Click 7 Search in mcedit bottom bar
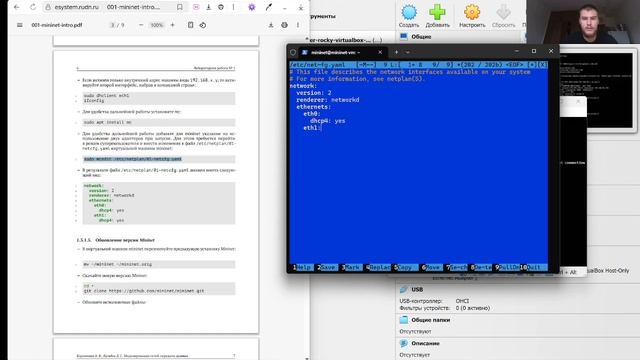 coord(457,267)
